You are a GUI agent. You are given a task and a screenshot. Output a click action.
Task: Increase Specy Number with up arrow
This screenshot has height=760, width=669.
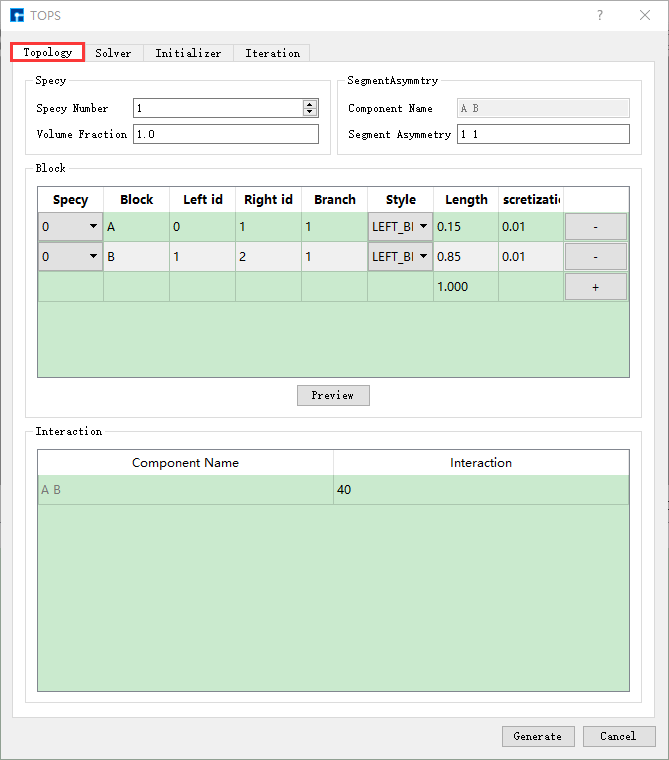(x=310, y=104)
